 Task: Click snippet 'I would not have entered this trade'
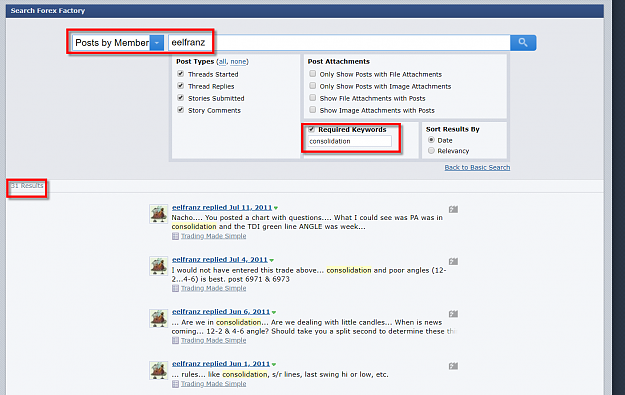[309, 274]
